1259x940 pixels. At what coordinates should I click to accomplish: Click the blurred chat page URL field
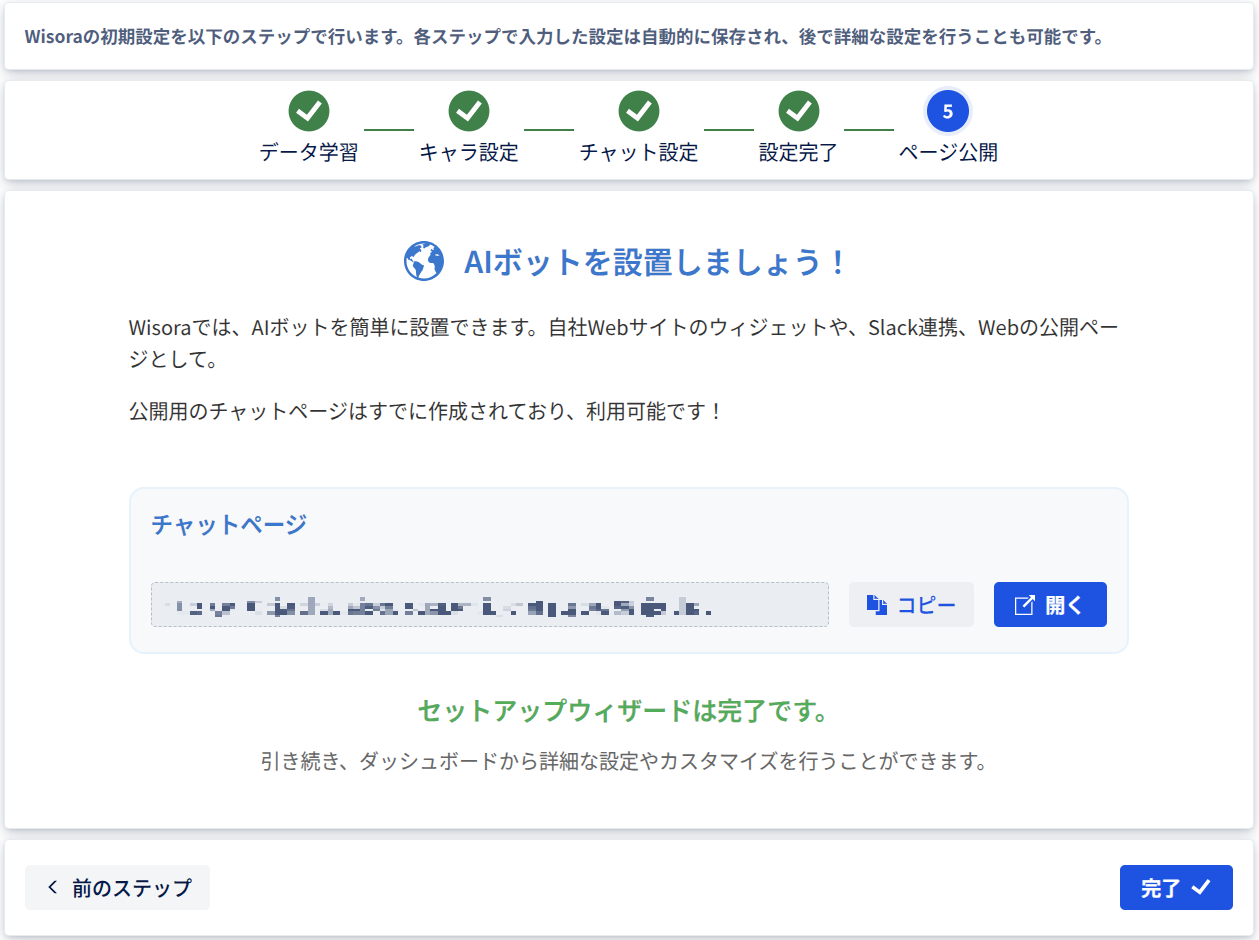coord(490,605)
